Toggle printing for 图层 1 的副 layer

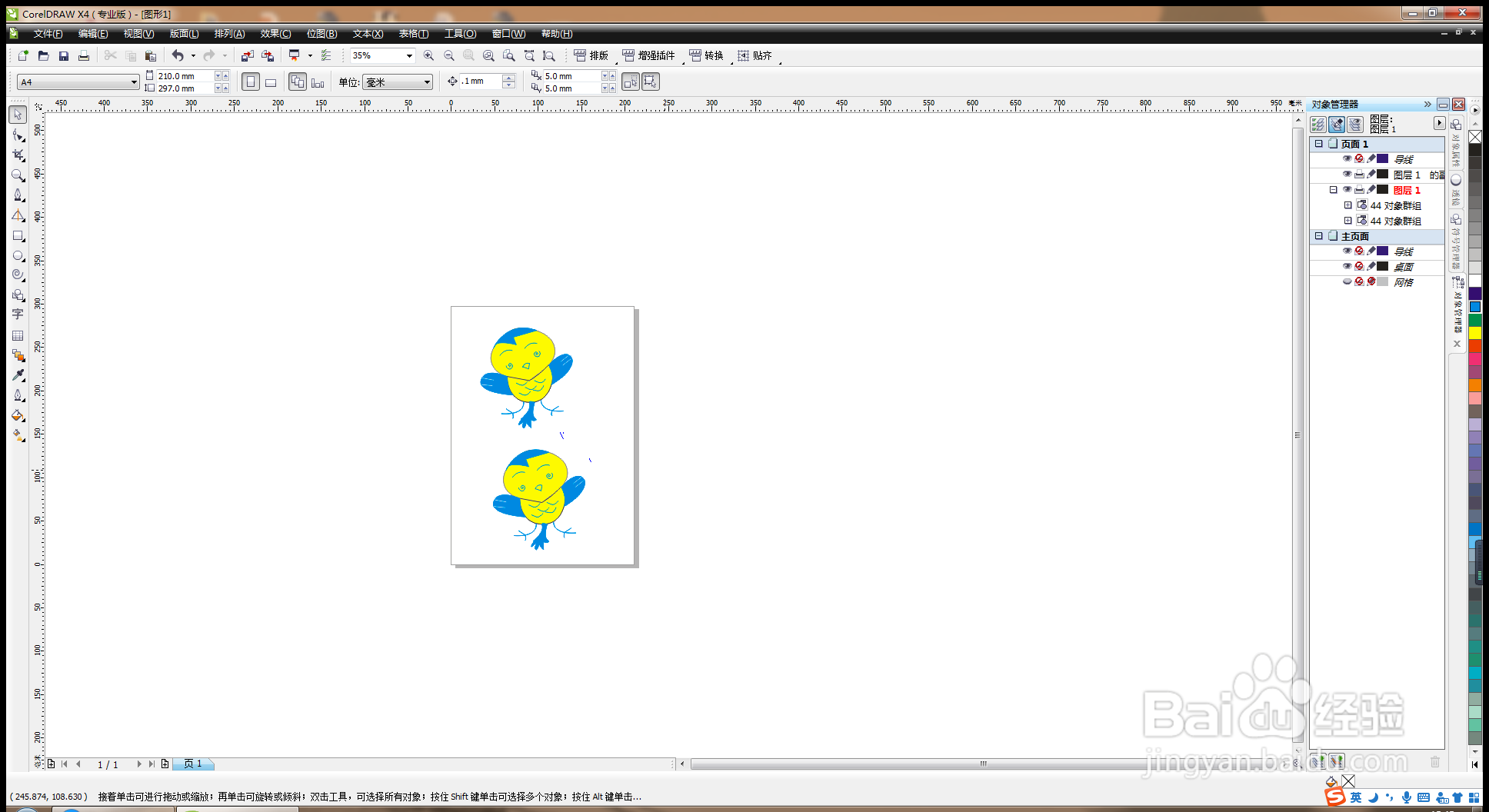1359,175
